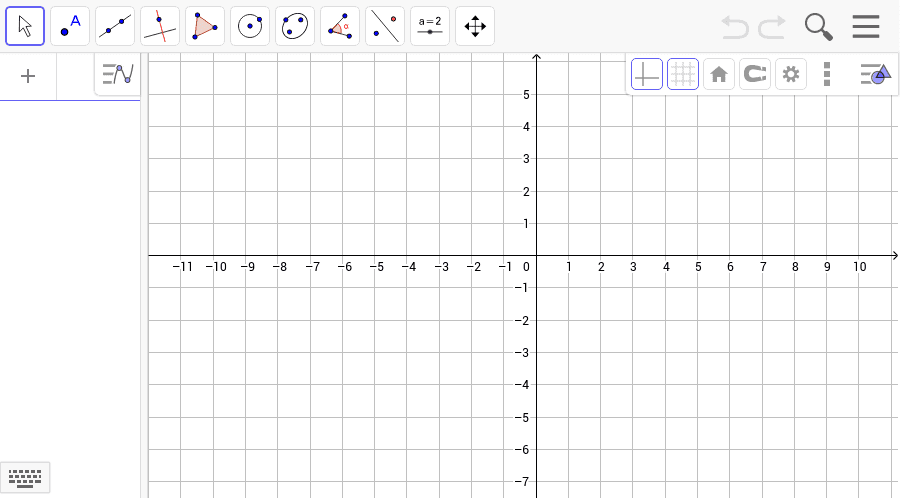900x500 pixels.
Task: Select the Polygon tool
Action: [205, 26]
